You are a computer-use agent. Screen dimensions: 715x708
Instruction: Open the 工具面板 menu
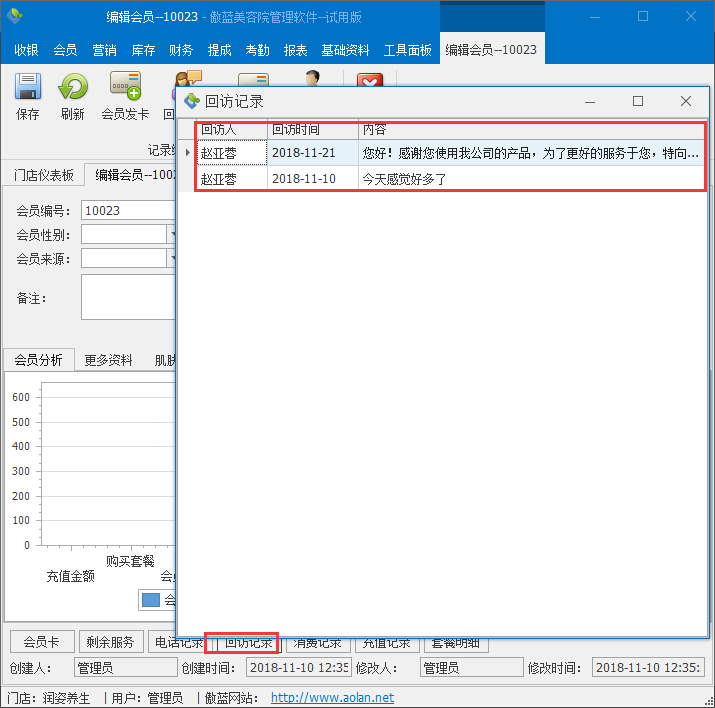tap(408, 50)
